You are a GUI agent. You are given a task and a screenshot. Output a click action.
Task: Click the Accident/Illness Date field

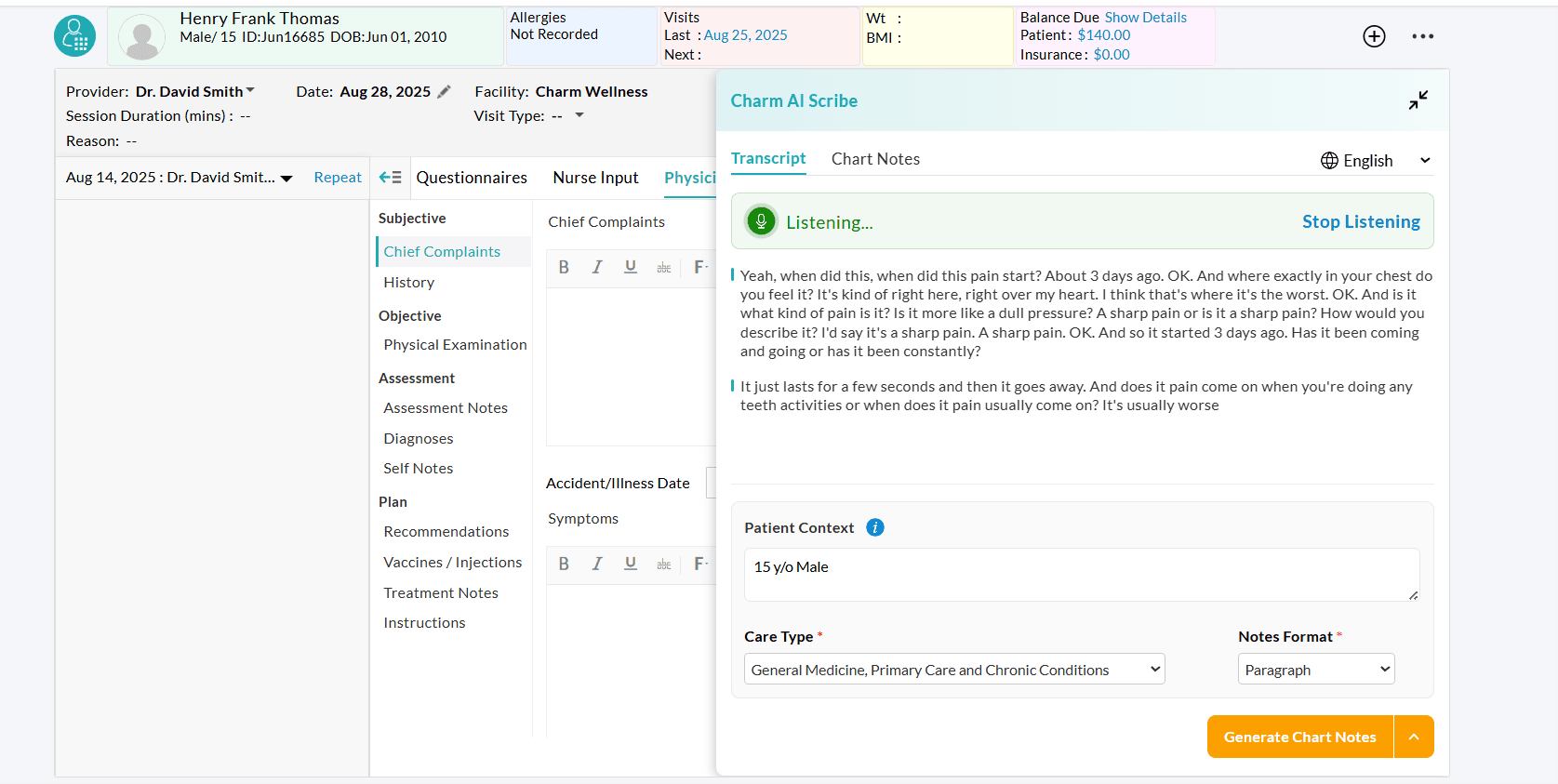click(712, 483)
